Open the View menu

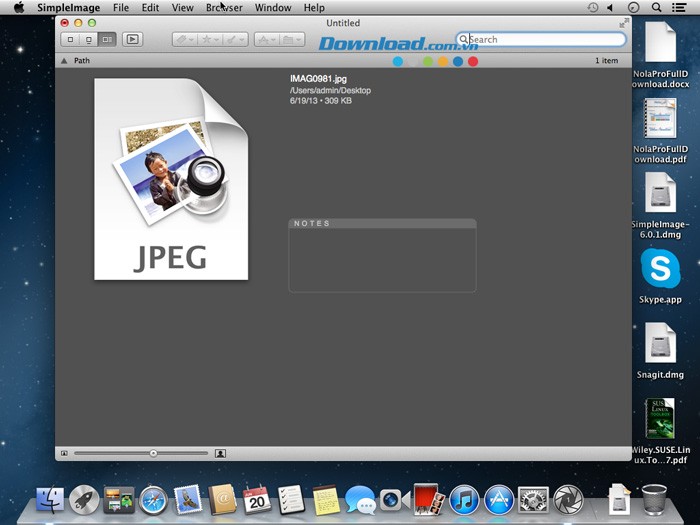coord(183,7)
